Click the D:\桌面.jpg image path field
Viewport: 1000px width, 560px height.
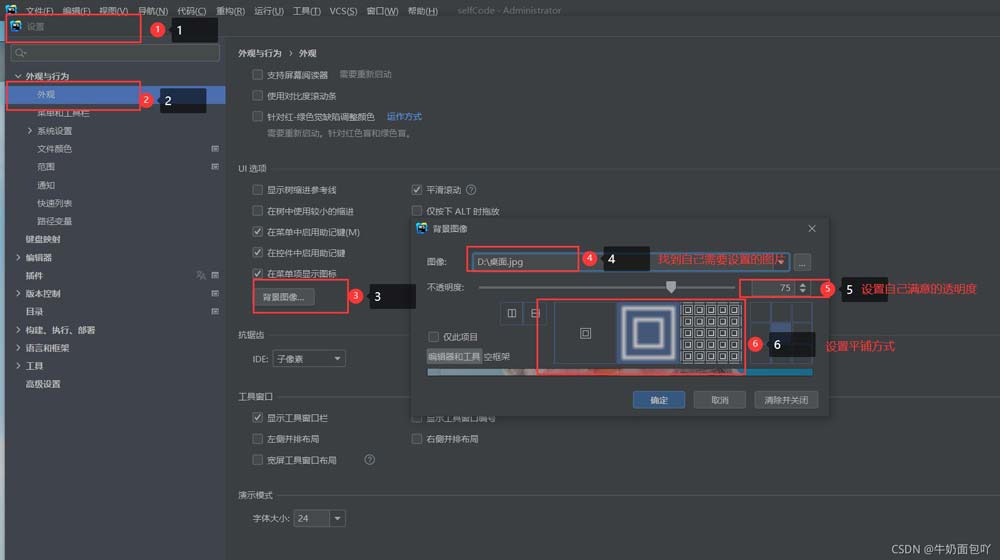pos(630,262)
